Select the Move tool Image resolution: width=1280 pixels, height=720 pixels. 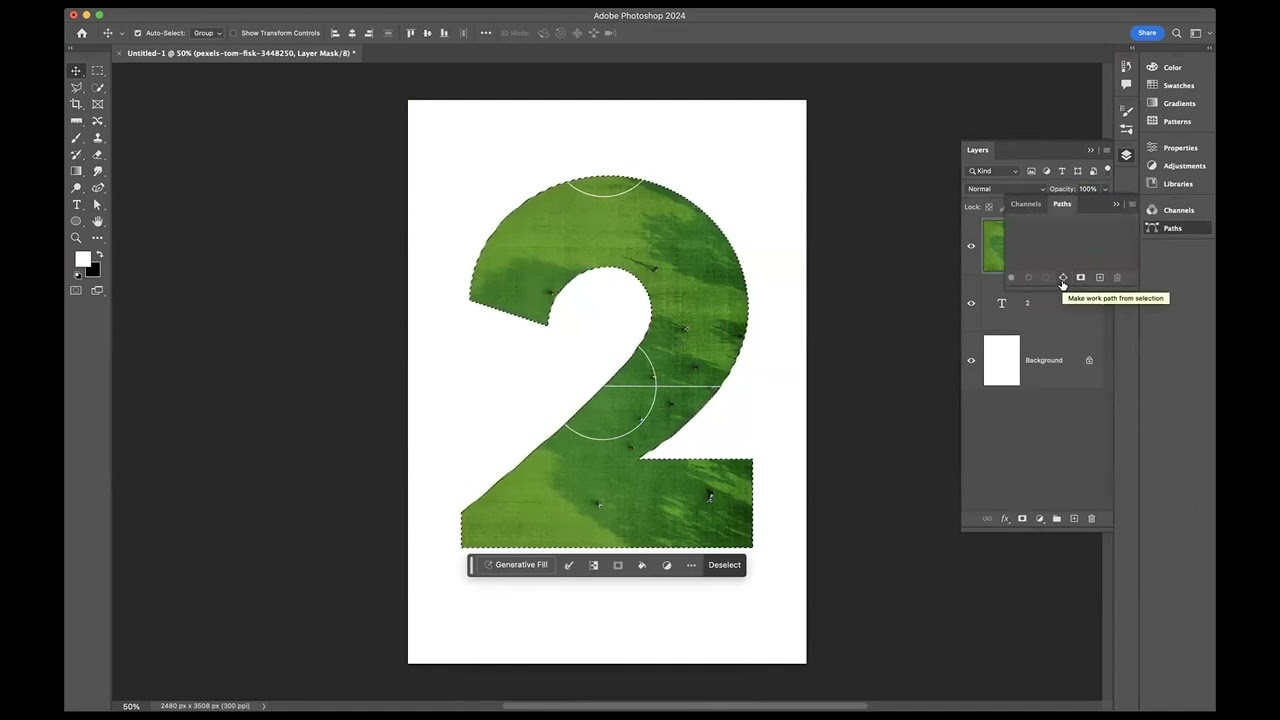click(x=76, y=71)
